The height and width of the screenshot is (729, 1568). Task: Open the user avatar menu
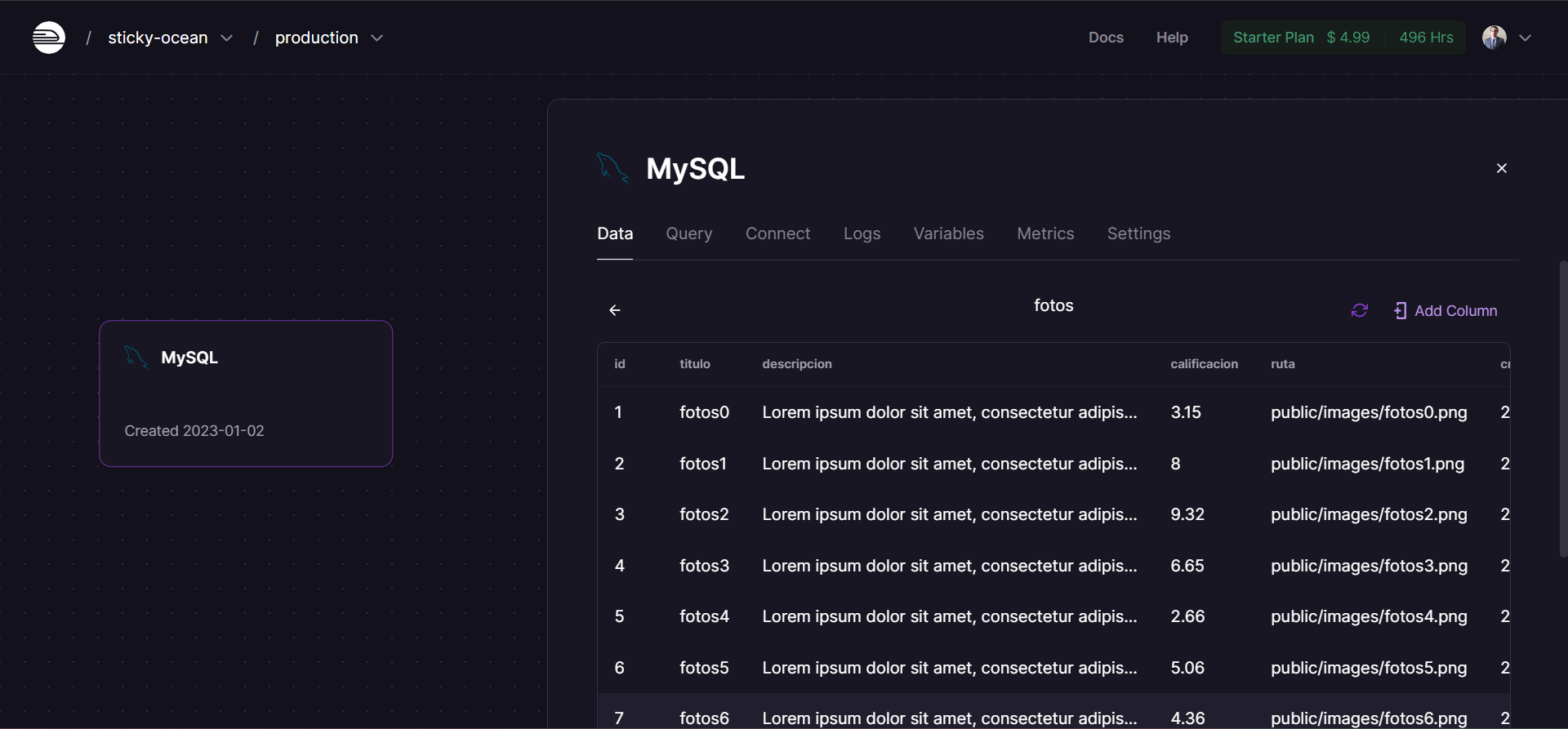[1494, 38]
